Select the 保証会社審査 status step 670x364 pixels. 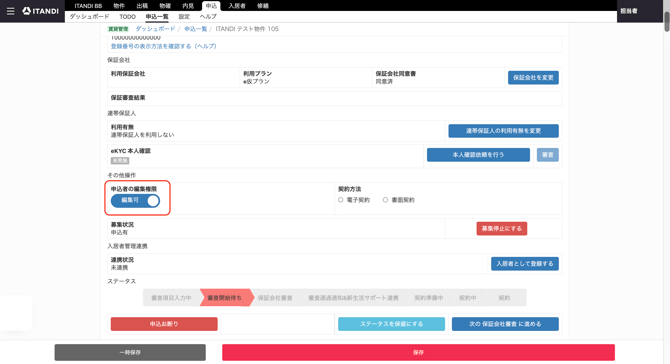[275, 298]
